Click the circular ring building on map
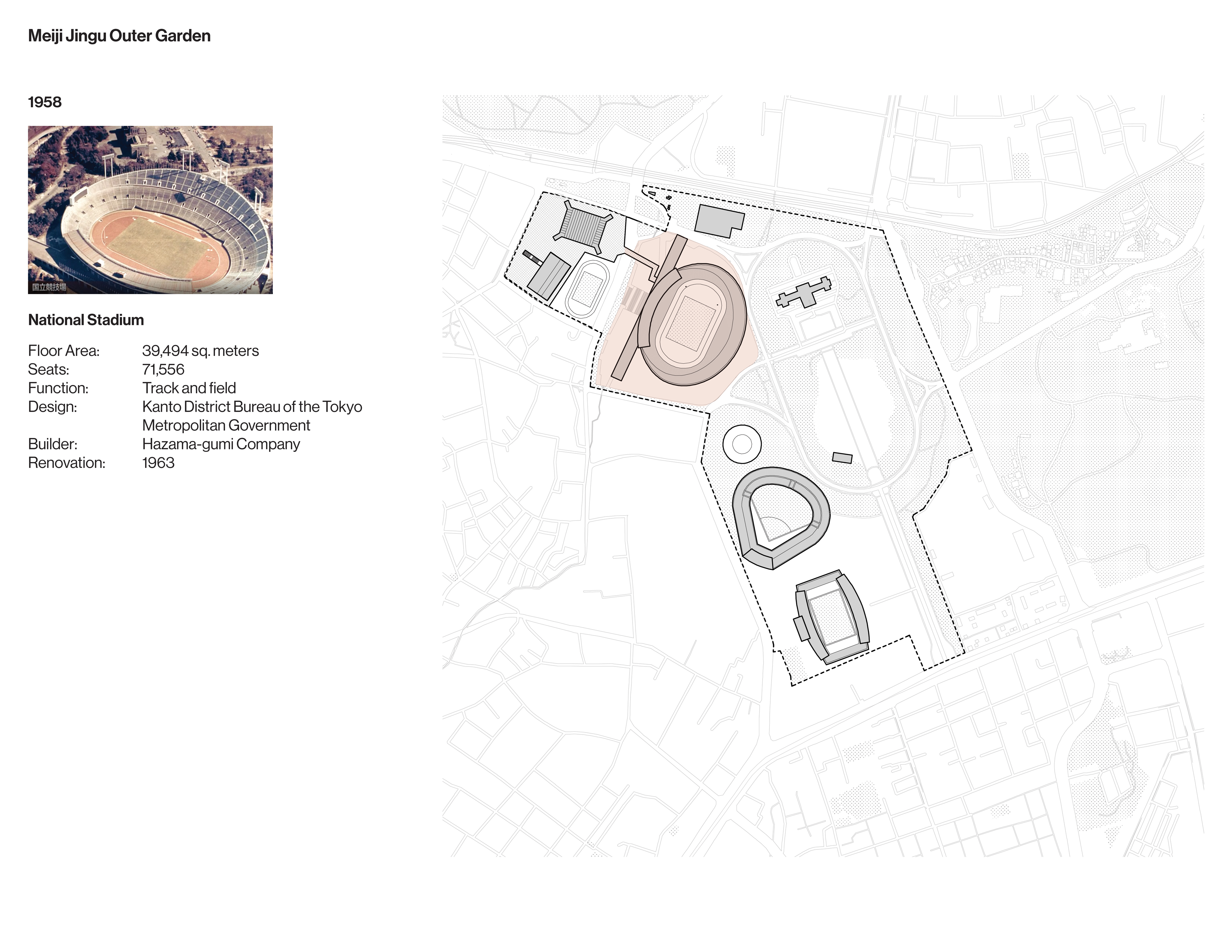Screen dimensions: 1232x952 coord(742,444)
